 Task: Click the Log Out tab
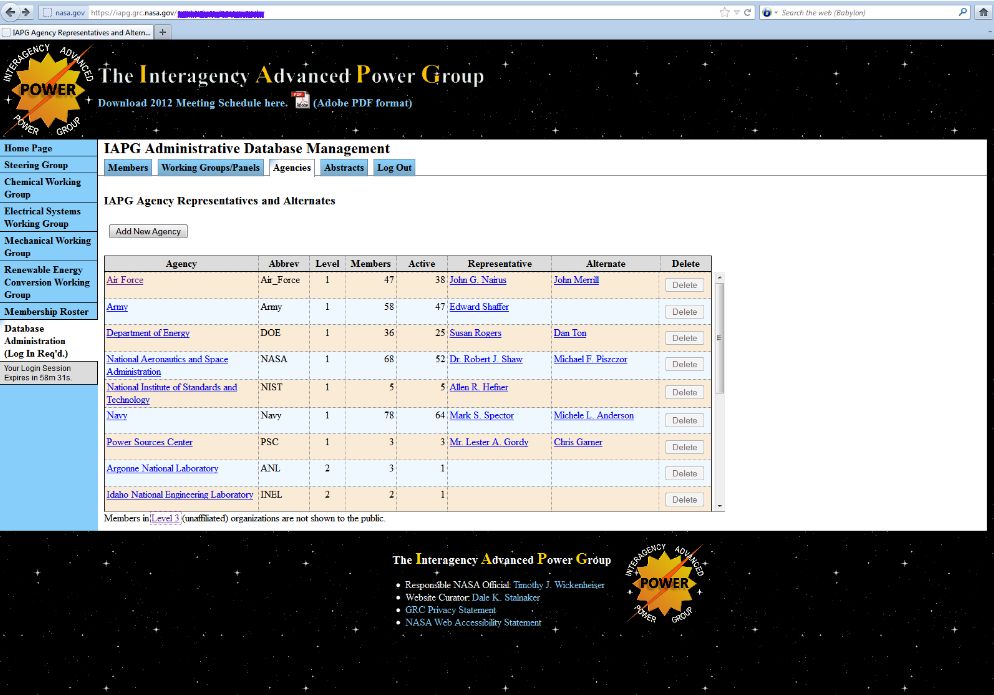click(394, 167)
